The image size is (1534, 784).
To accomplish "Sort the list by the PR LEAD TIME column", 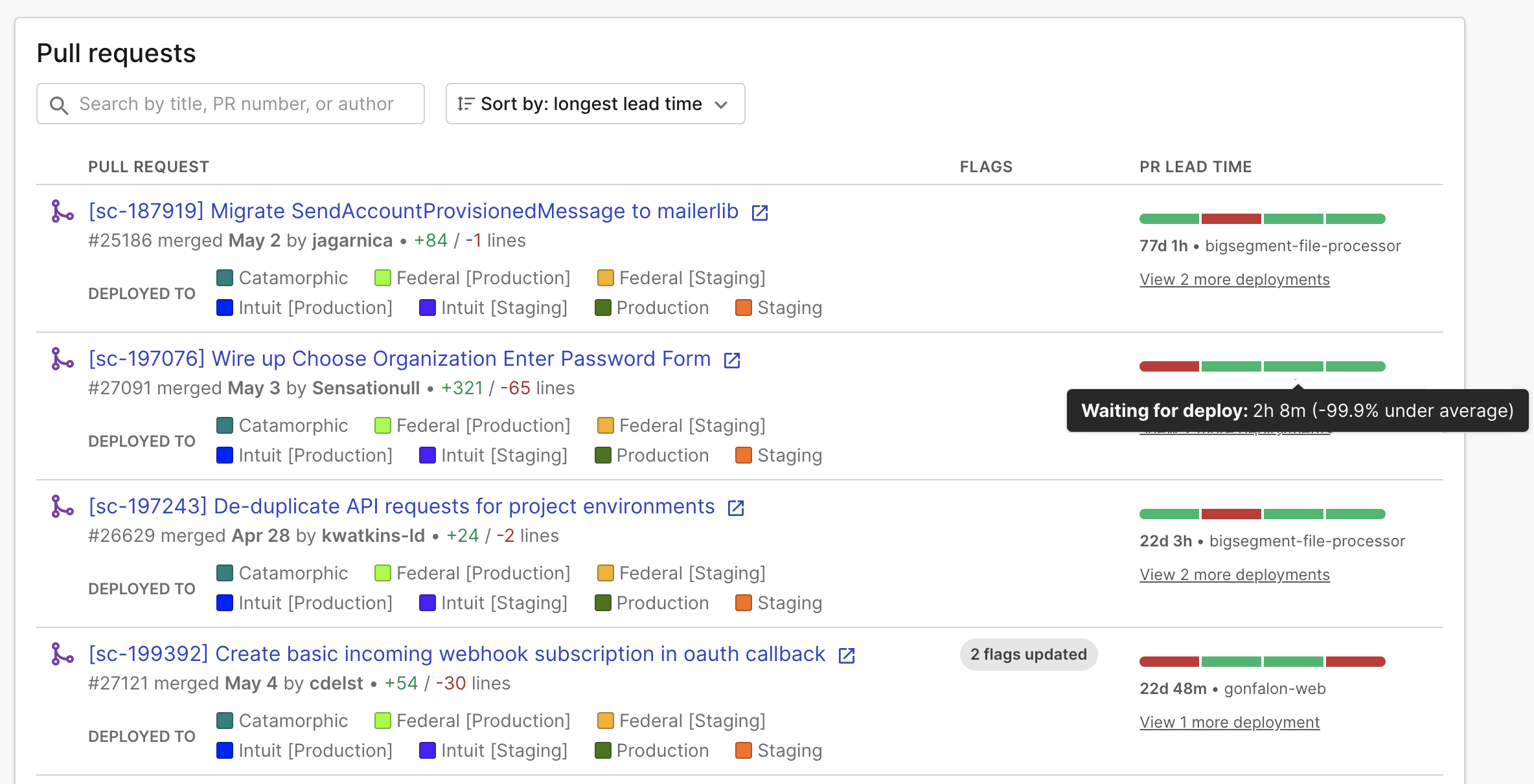I will [1195, 166].
